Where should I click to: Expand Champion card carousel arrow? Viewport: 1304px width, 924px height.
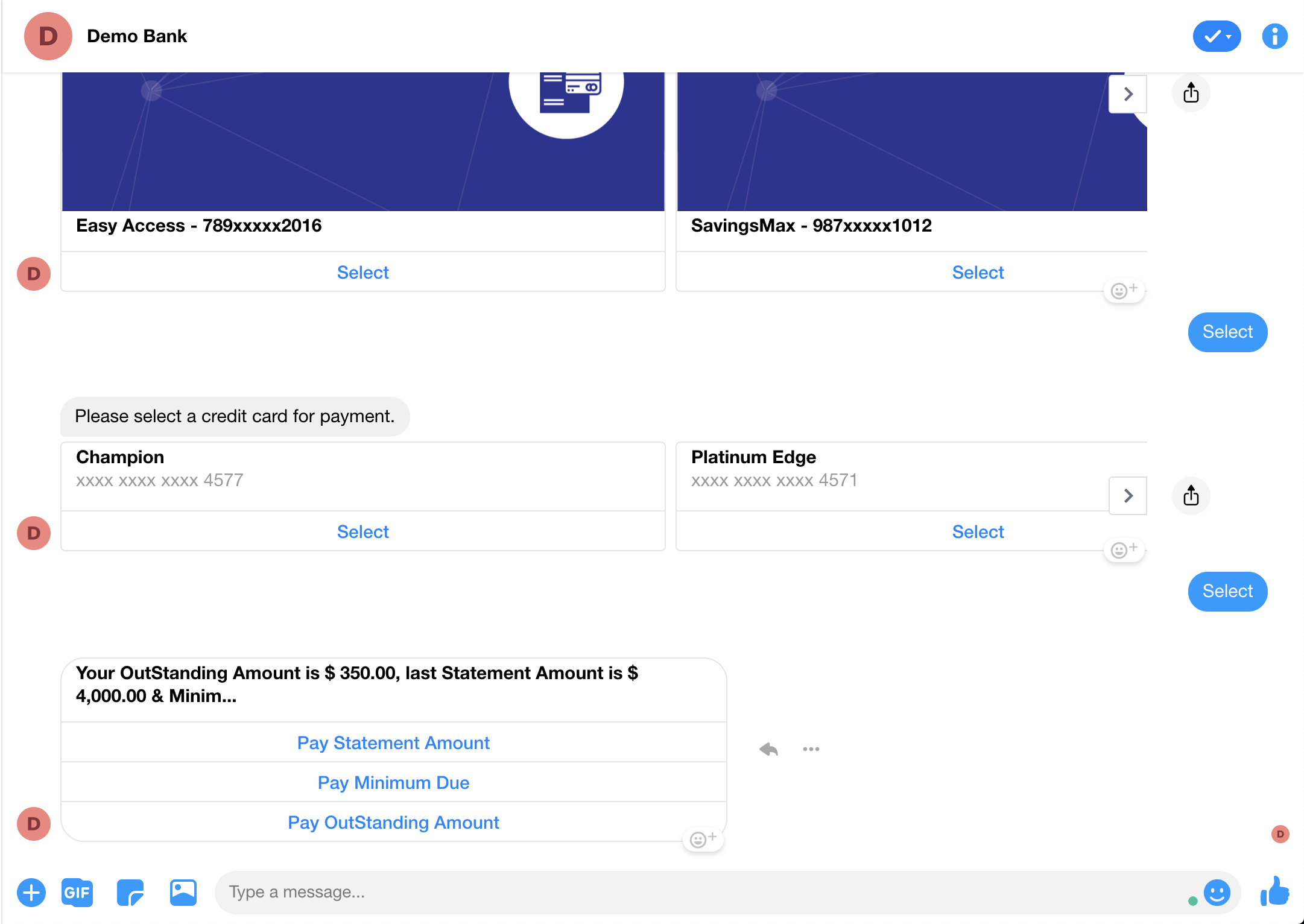1128,496
